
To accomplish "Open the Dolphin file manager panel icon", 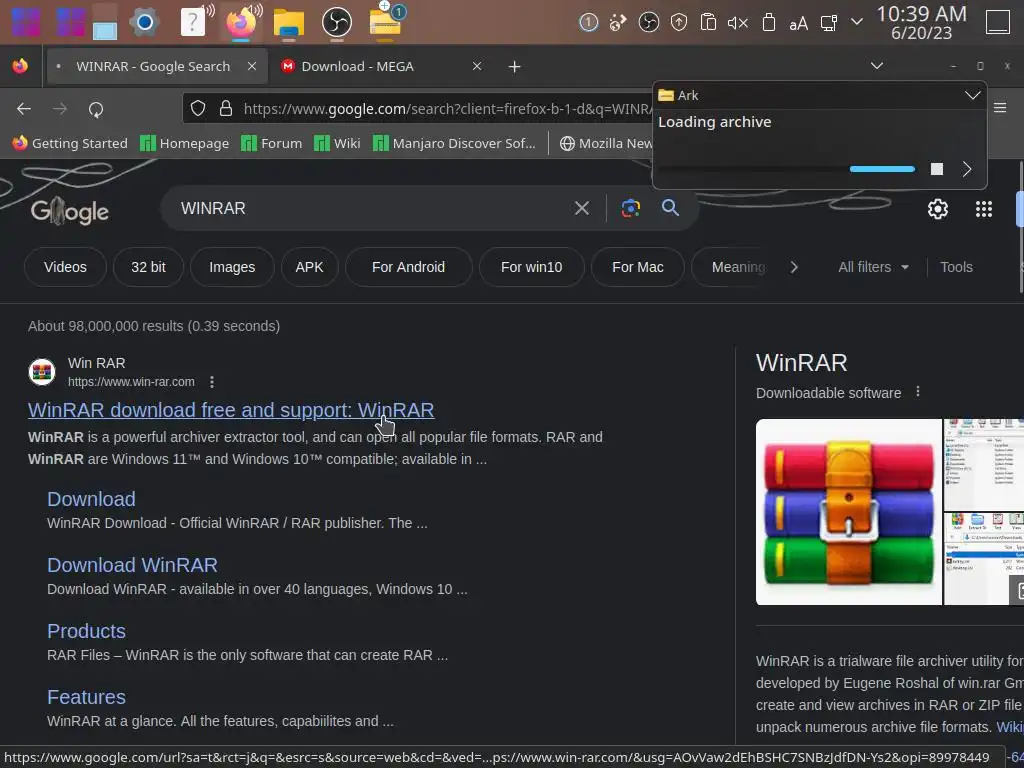I will 289,22.
